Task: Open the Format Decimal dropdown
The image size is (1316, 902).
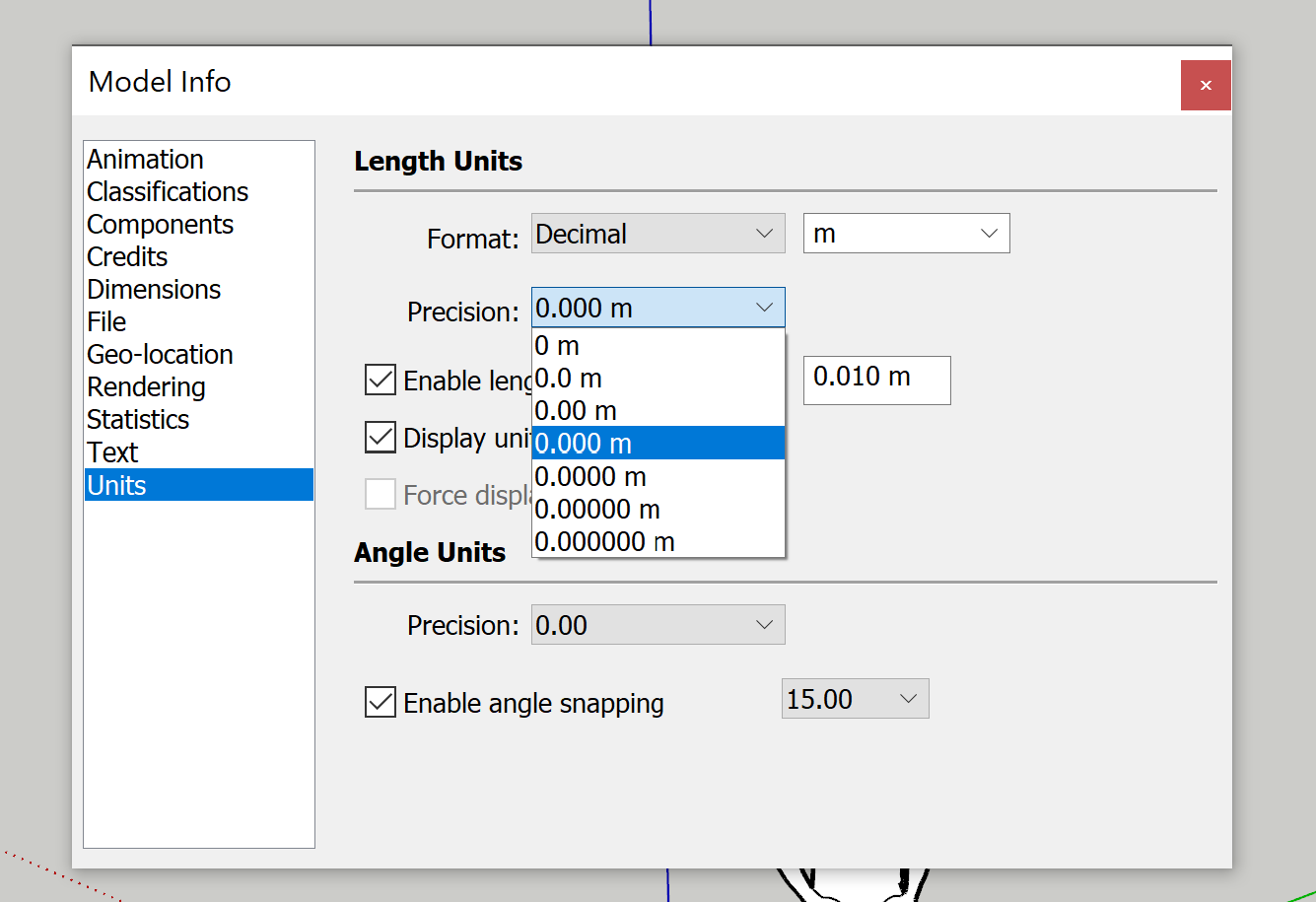Action: (658, 234)
